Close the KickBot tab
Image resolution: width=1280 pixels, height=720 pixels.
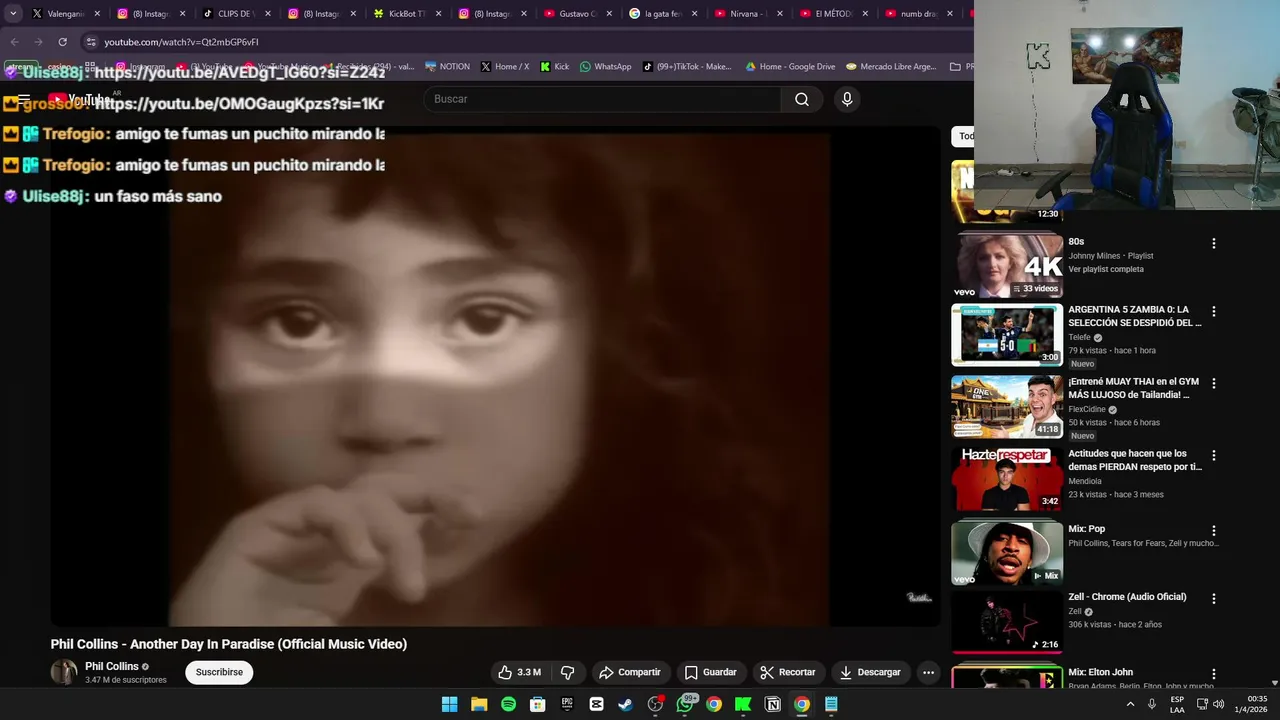point(438,14)
